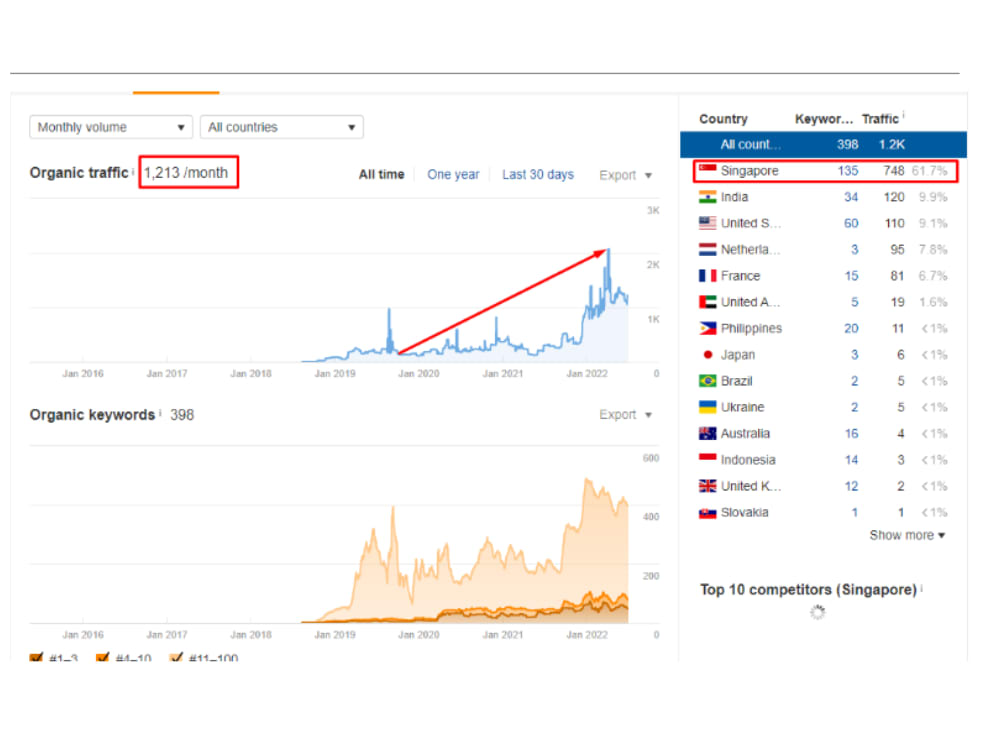Open United States keywords count 60
The width and height of the screenshot is (1000, 750).
coord(851,223)
